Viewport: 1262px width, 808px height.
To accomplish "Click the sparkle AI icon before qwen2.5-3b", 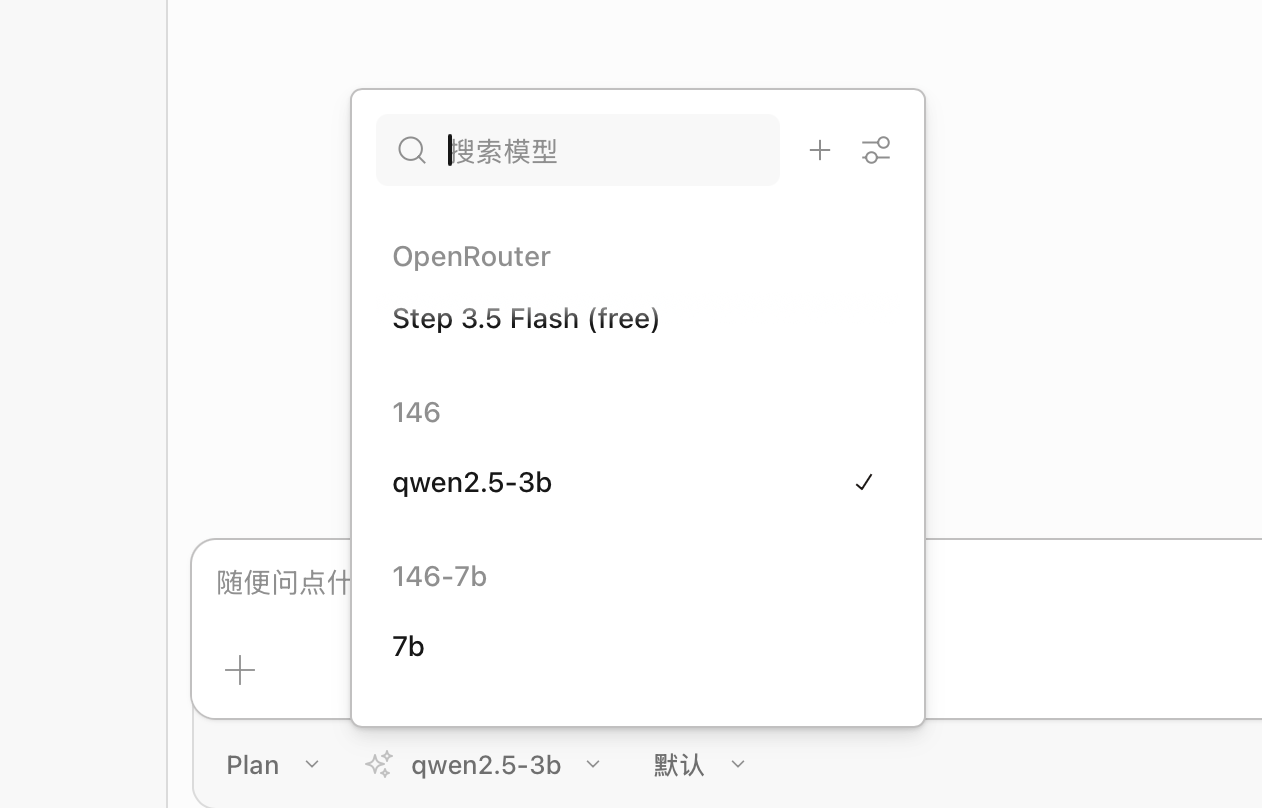I will click(x=379, y=764).
